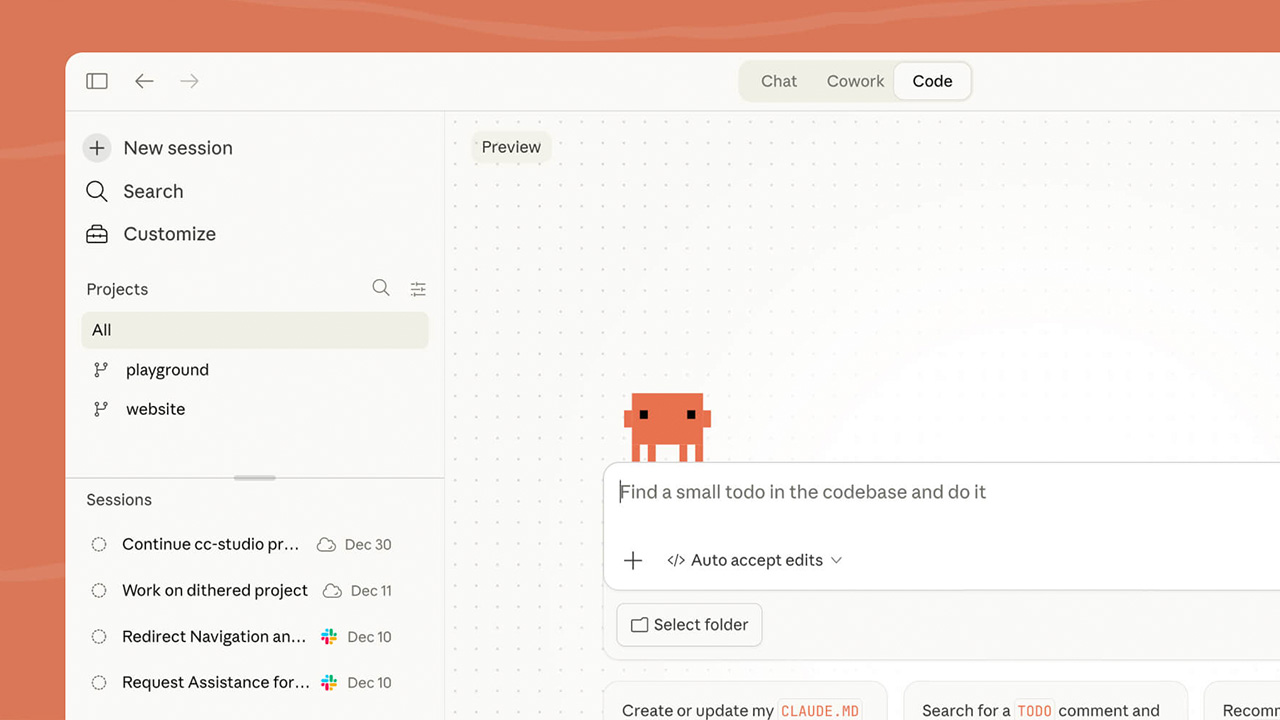Open Customize toolbox icon
The width and height of the screenshot is (1280, 720).
pyautogui.click(x=97, y=234)
